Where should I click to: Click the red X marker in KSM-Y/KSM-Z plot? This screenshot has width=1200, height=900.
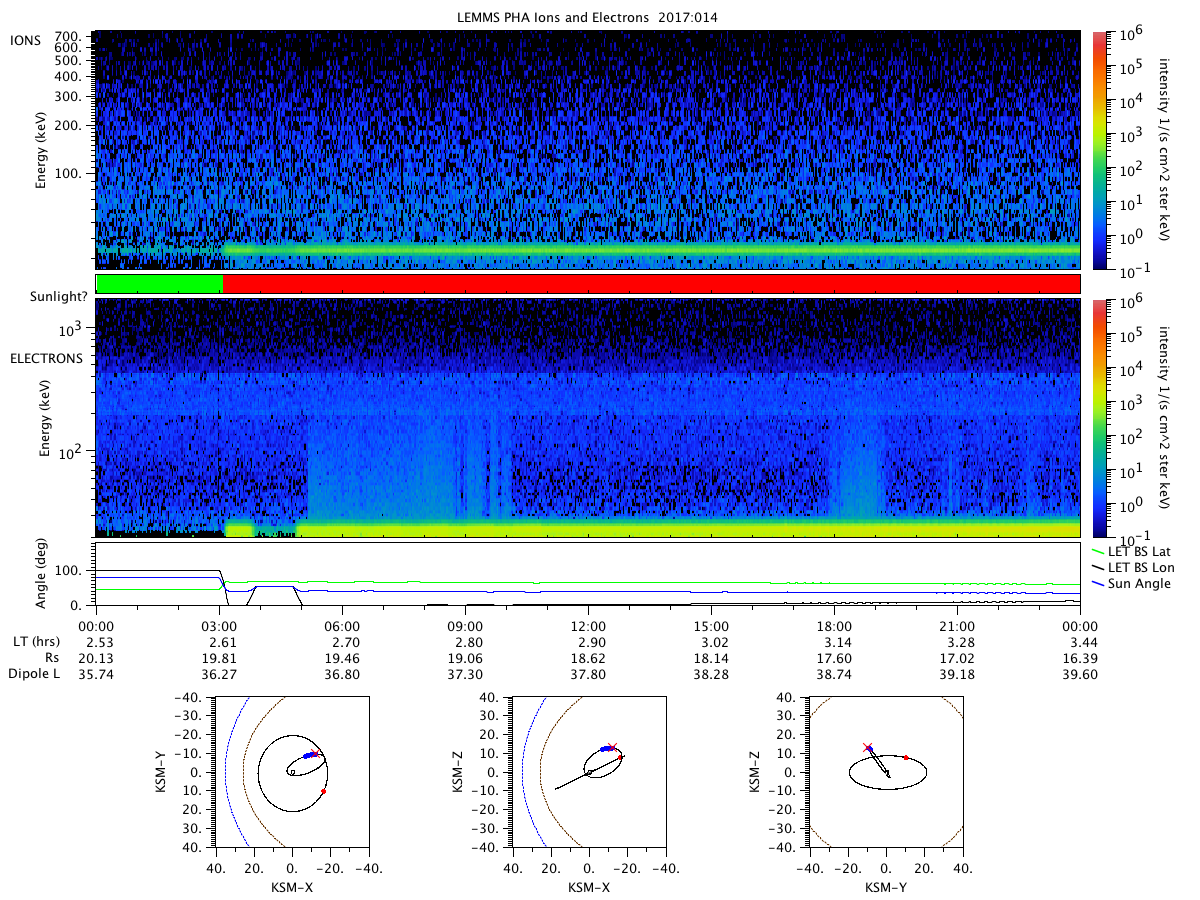(x=867, y=747)
